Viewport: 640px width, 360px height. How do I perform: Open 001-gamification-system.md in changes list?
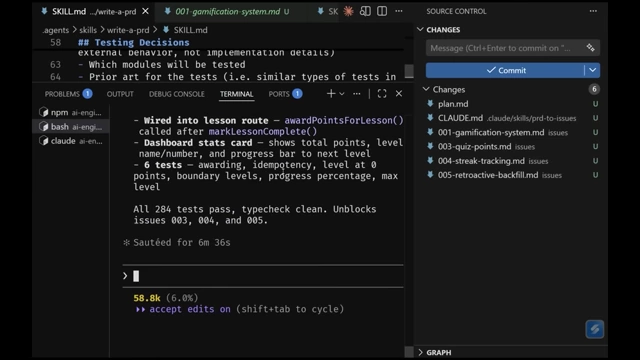[491, 132]
